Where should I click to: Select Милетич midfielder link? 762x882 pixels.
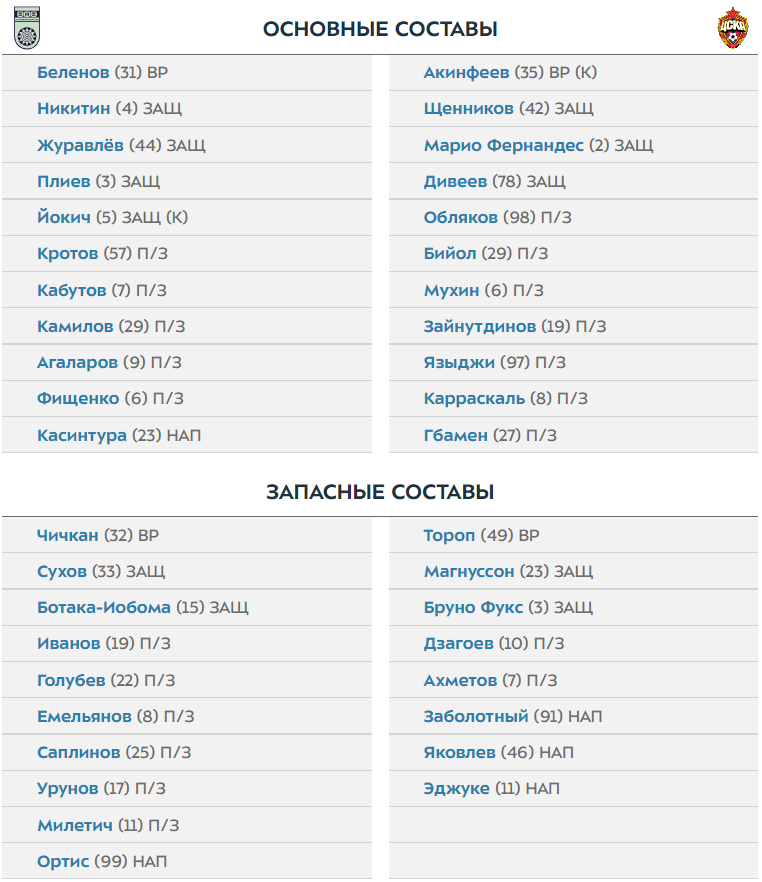[75, 825]
